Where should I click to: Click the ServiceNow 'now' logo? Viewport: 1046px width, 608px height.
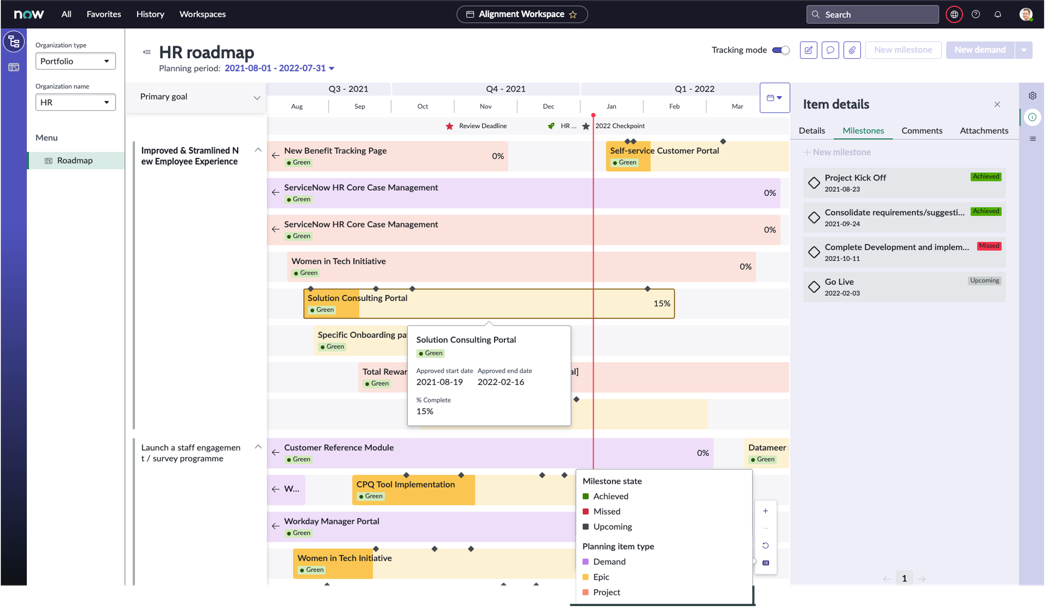[29, 14]
